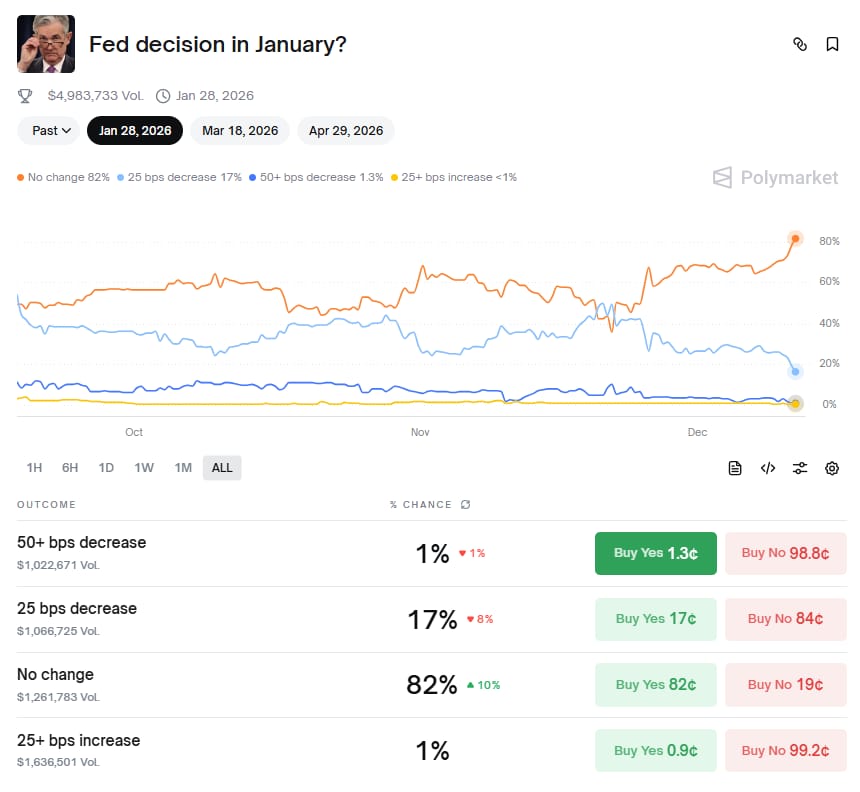The image size is (860, 792).
Task: Bookmark this Fed decision market
Action: tap(832, 44)
